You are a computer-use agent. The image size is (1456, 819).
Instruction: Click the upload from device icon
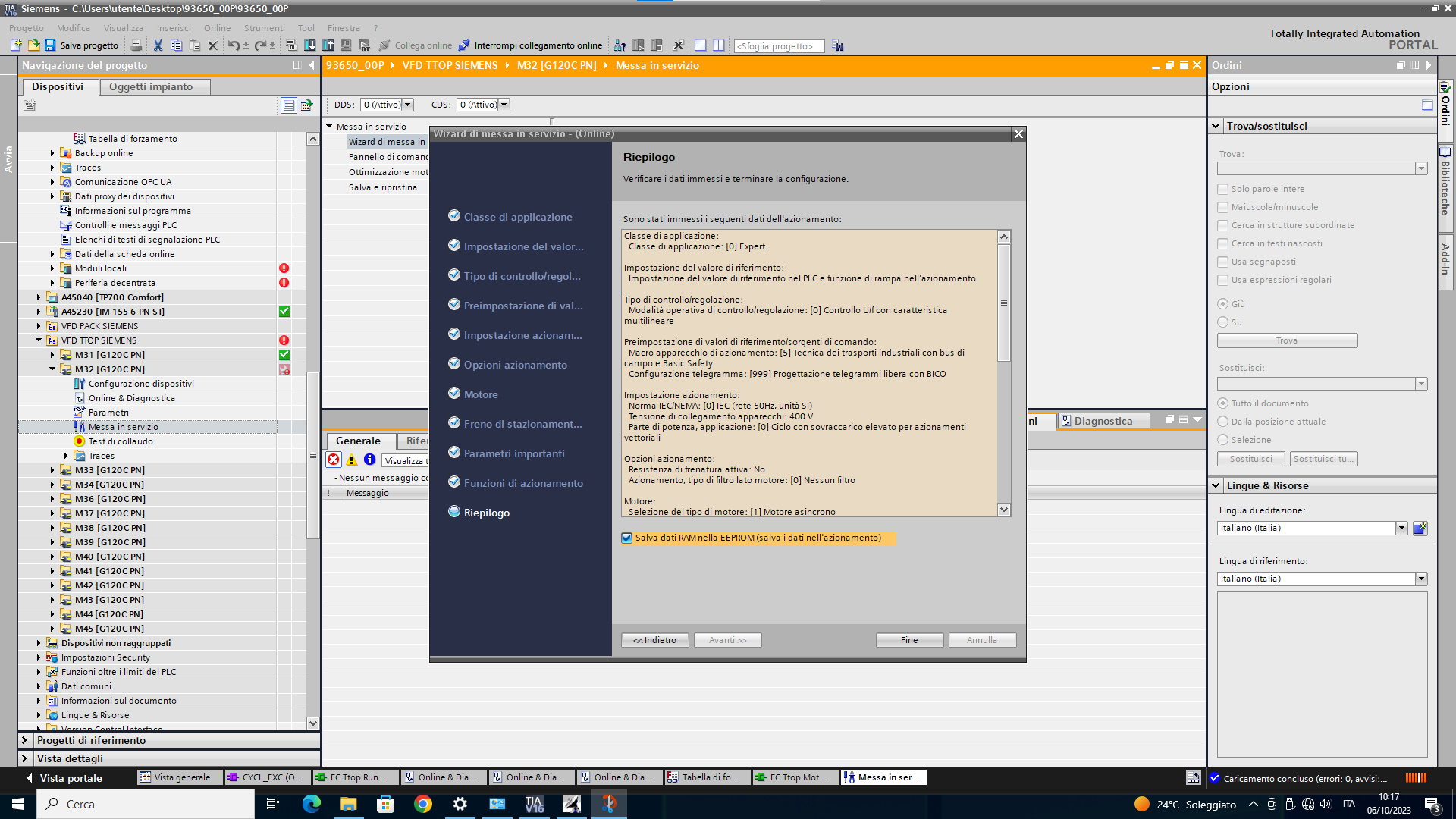[x=328, y=45]
